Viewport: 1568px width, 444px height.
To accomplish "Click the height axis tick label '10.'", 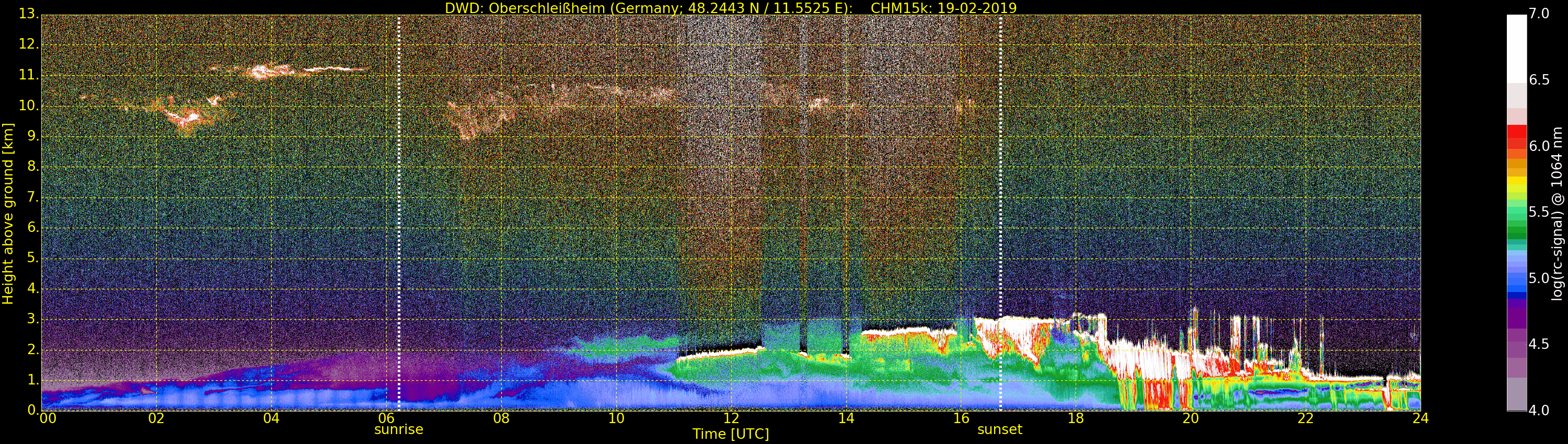I will (29, 105).
